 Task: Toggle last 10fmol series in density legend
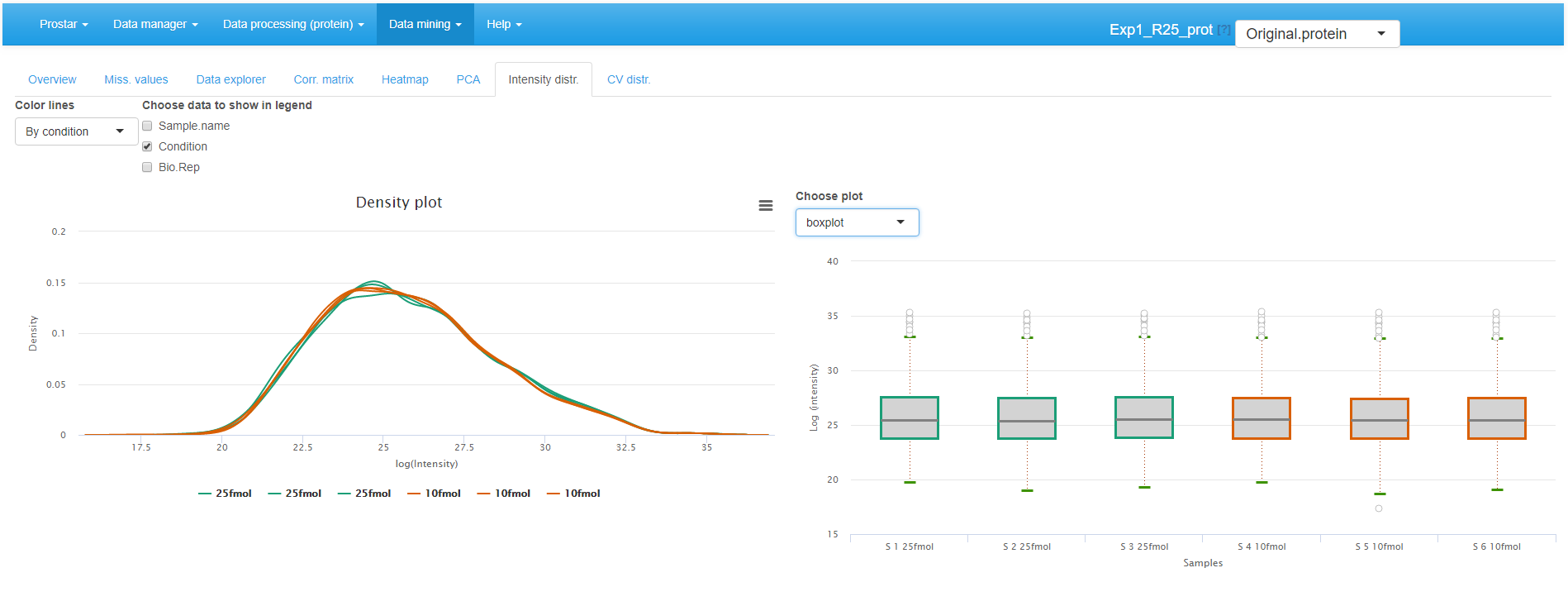tap(574, 494)
